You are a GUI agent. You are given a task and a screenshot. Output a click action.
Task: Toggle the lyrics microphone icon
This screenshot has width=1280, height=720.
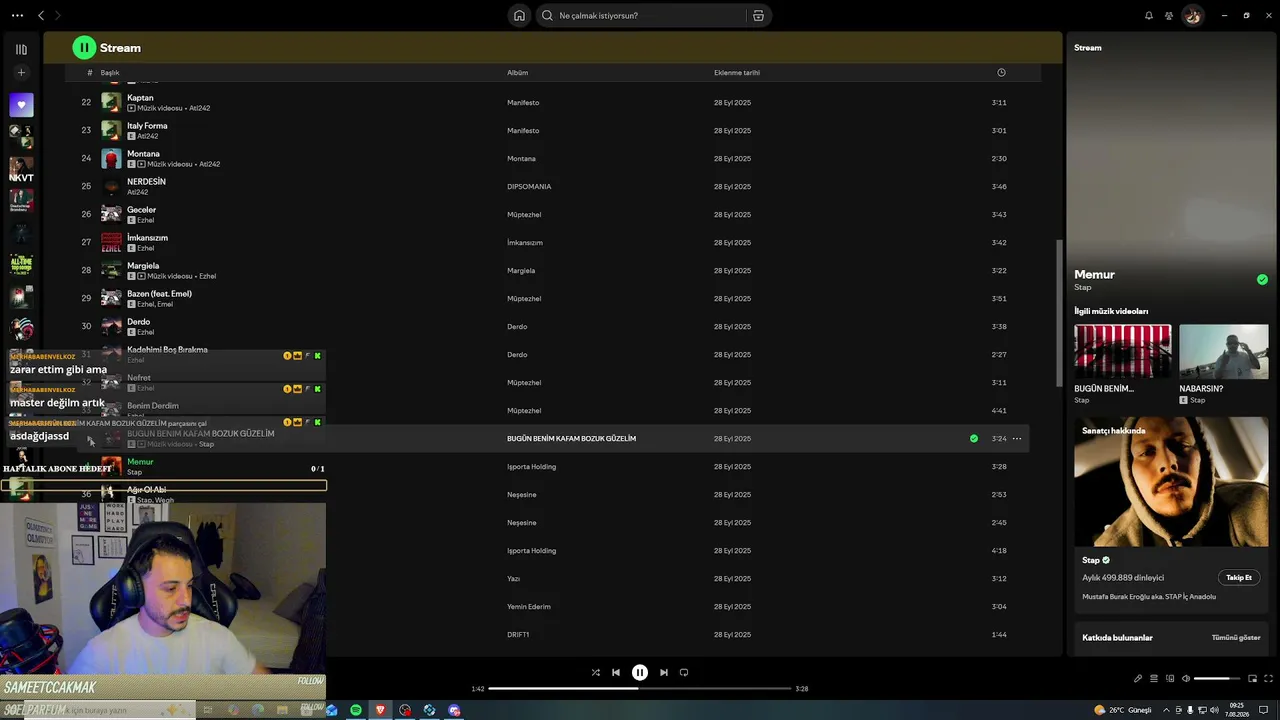coord(1137,679)
